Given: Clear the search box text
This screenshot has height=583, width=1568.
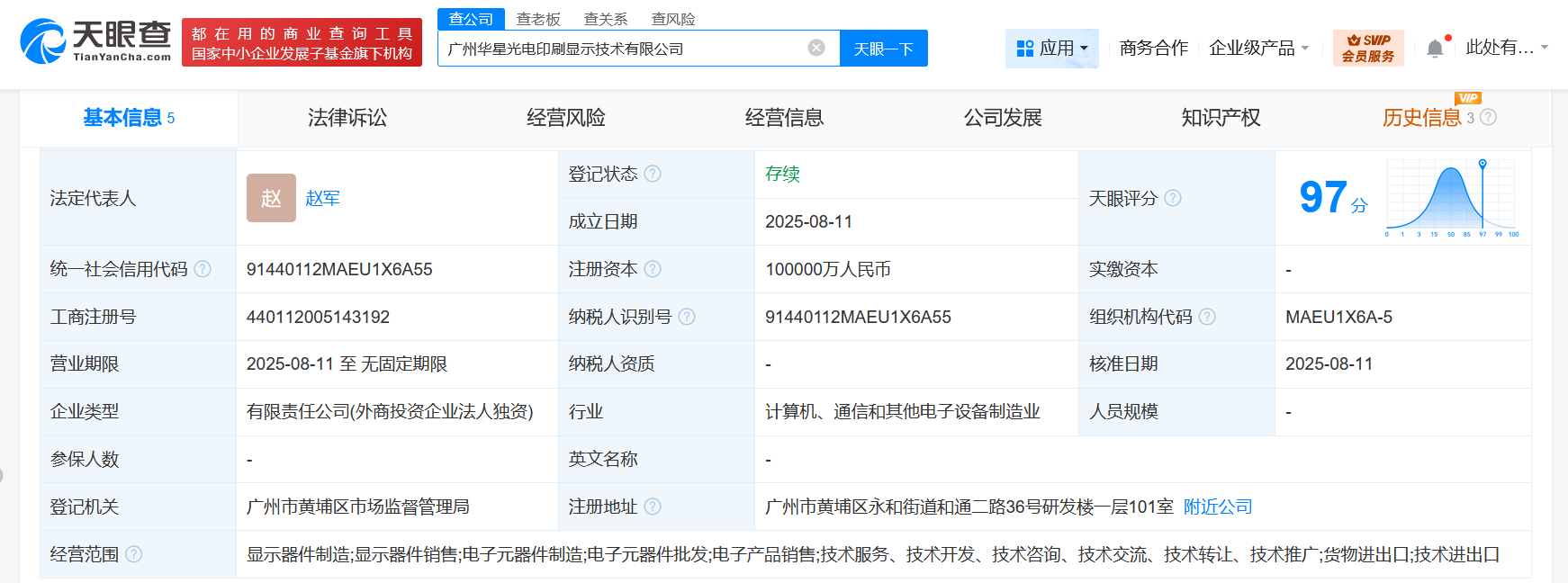Looking at the screenshot, I should 816,49.
